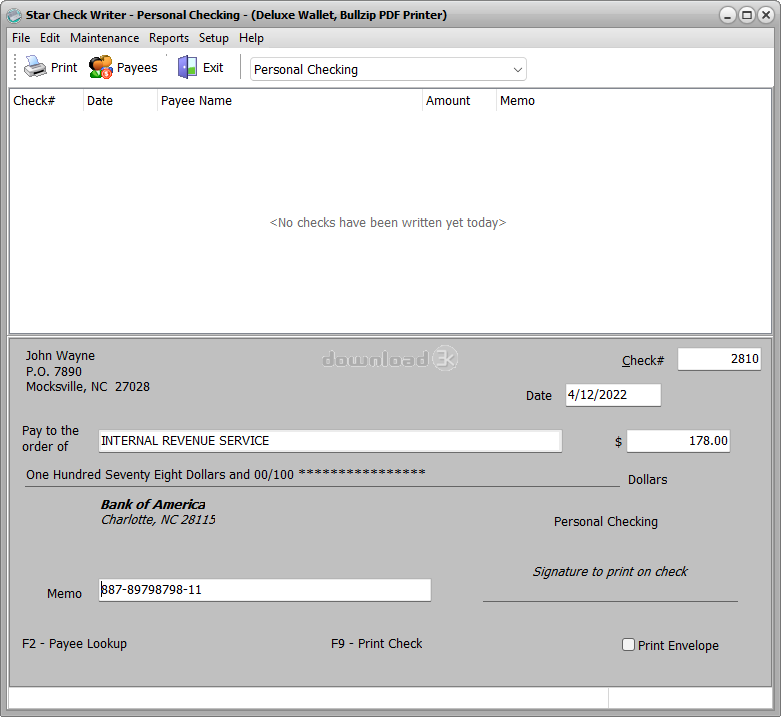781x717 pixels.
Task: Open the Reports menu
Action: coord(169,38)
